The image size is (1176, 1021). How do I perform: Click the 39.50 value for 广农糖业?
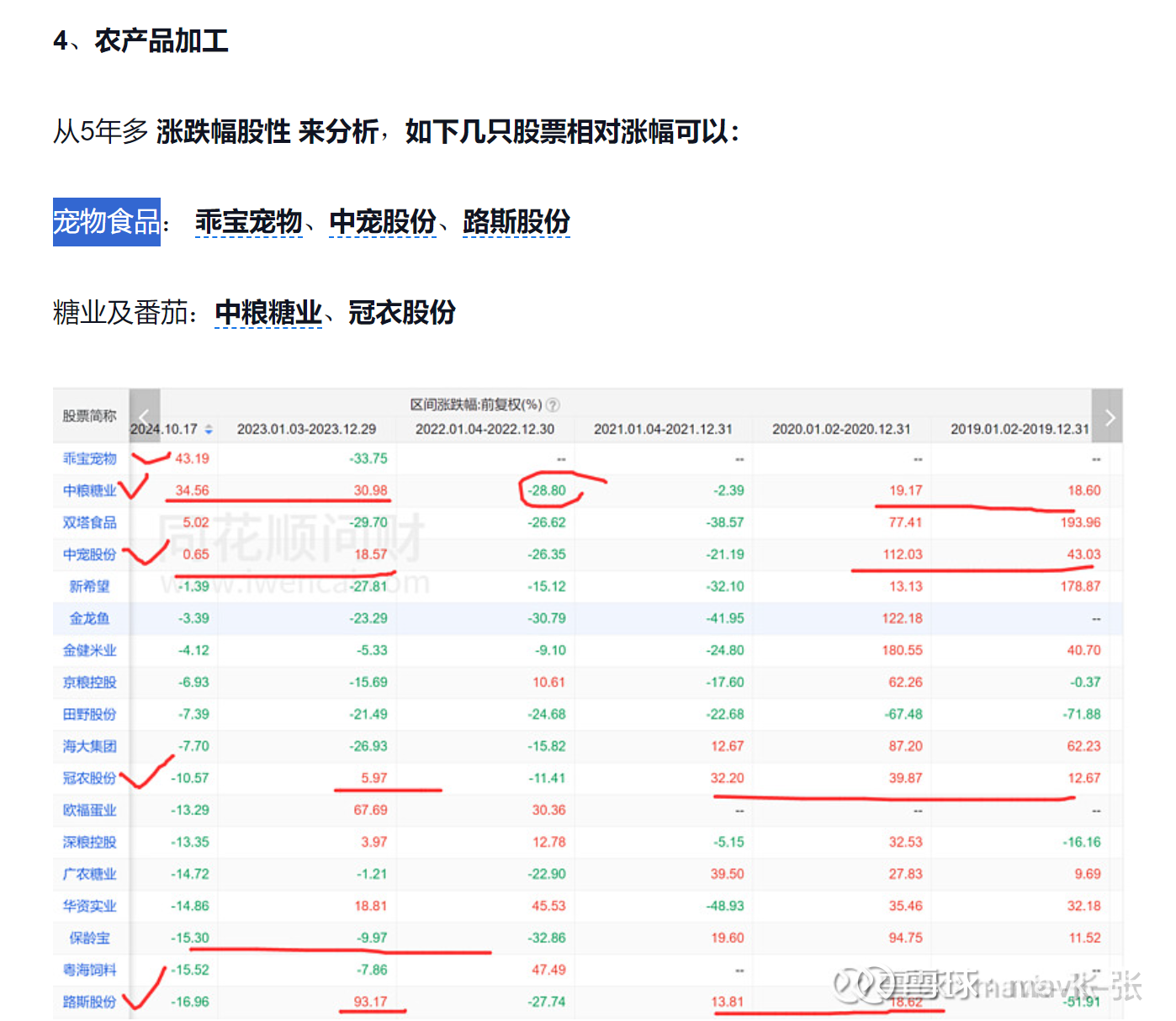(x=728, y=874)
